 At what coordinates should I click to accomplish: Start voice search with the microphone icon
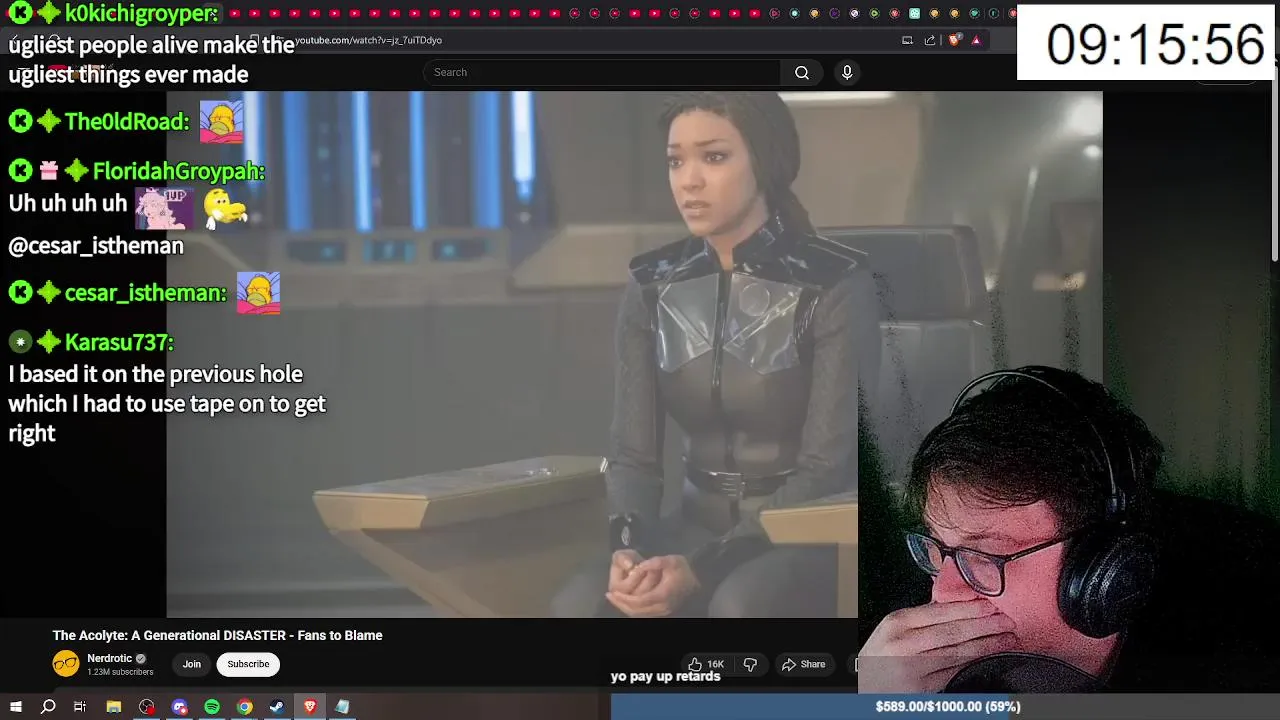click(847, 72)
